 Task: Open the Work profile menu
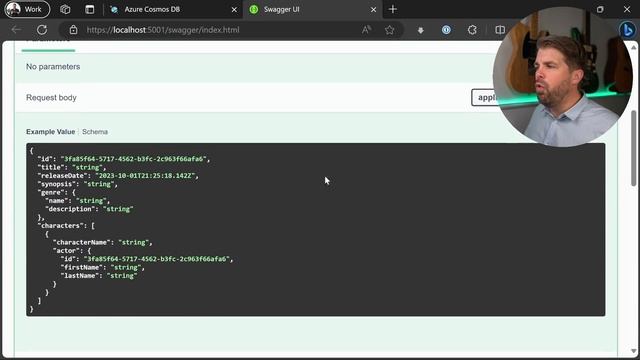click(27, 9)
